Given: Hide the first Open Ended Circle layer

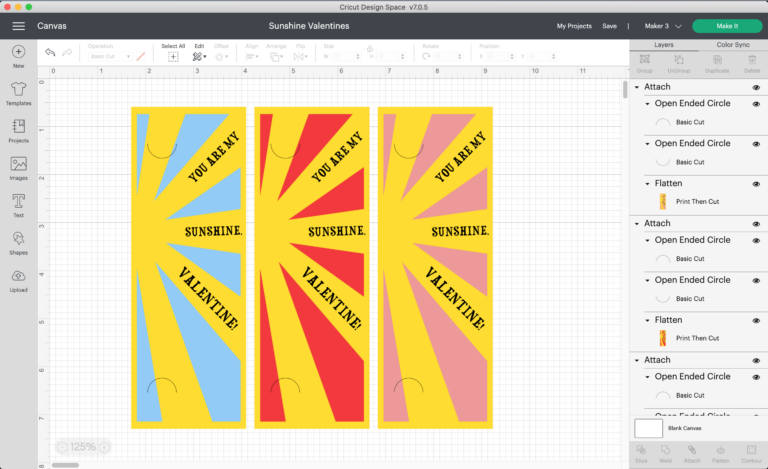Looking at the screenshot, I should click(x=756, y=103).
